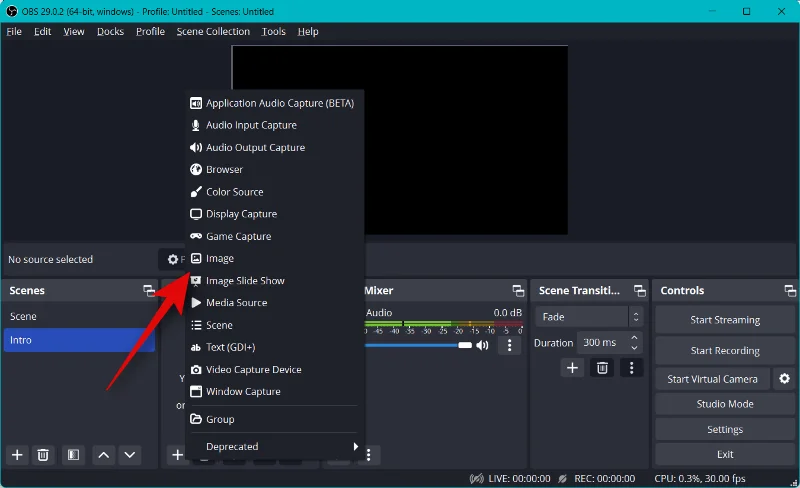Move scene up with arrow icon
The width and height of the screenshot is (800, 488).
[x=104, y=454]
